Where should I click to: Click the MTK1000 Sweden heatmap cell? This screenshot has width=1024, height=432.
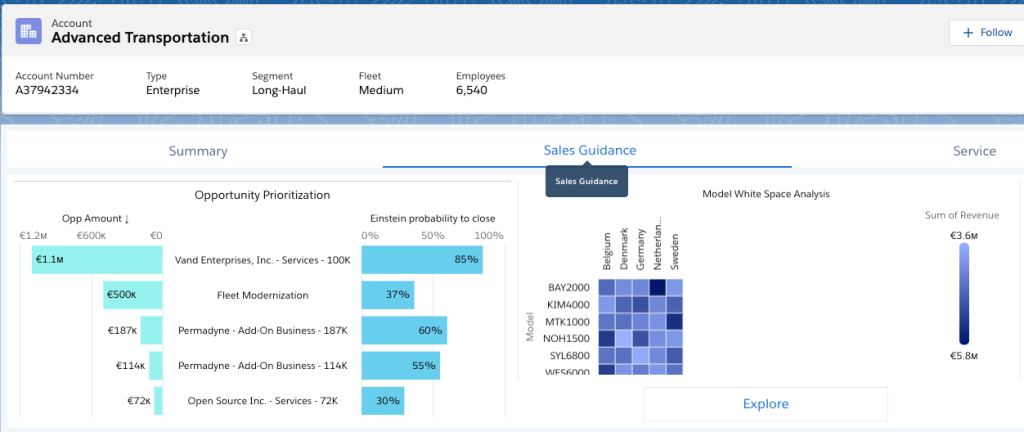click(x=675, y=321)
